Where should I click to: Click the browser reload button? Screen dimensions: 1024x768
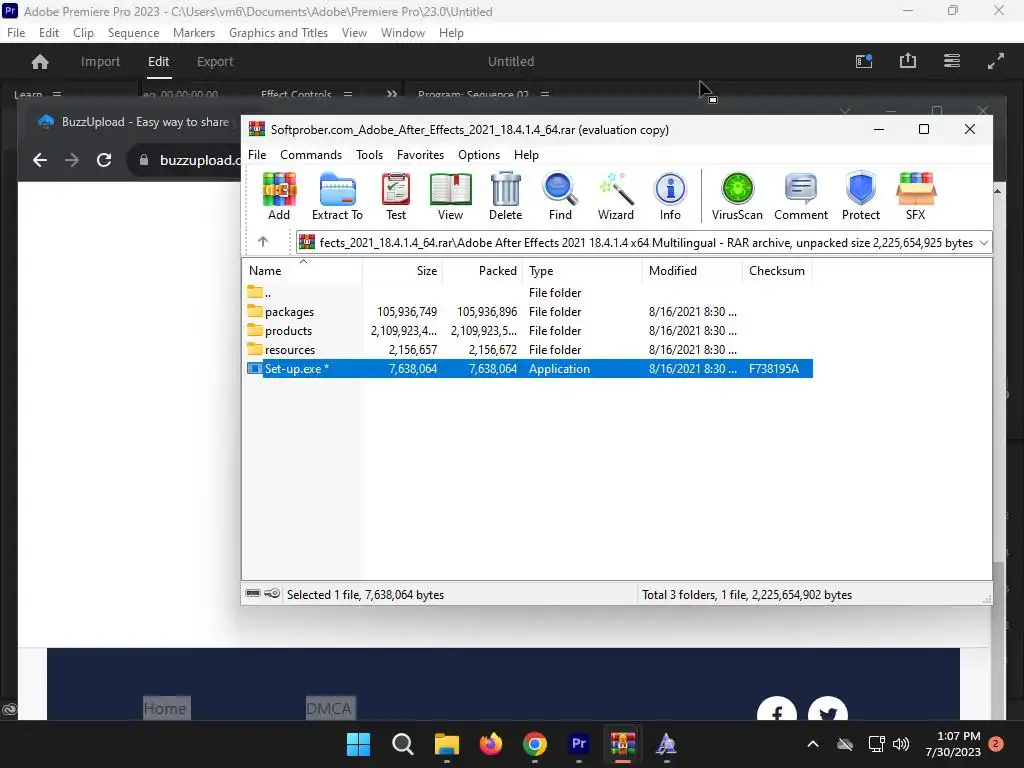pyautogui.click(x=104, y=160)
